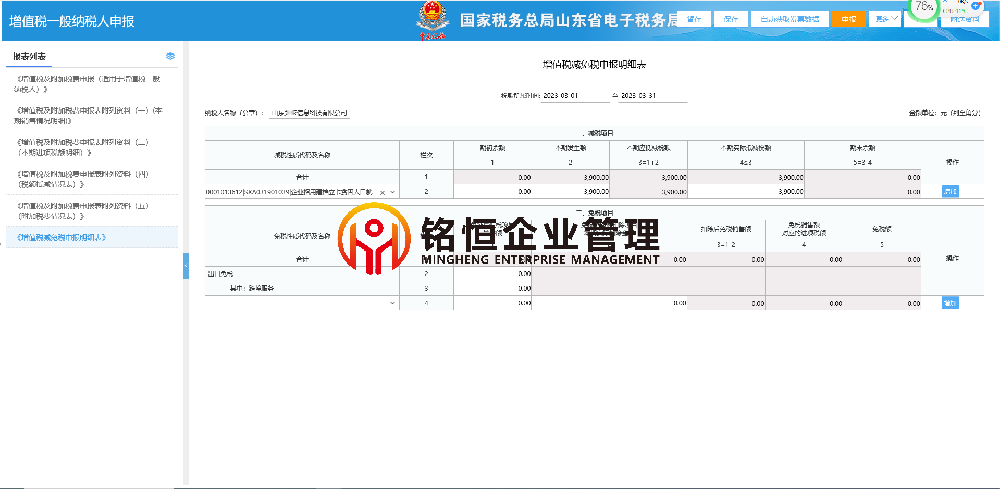Select 增值税减免税申报明细表 in report list
1000x489 pixels.
click(92, 237)
